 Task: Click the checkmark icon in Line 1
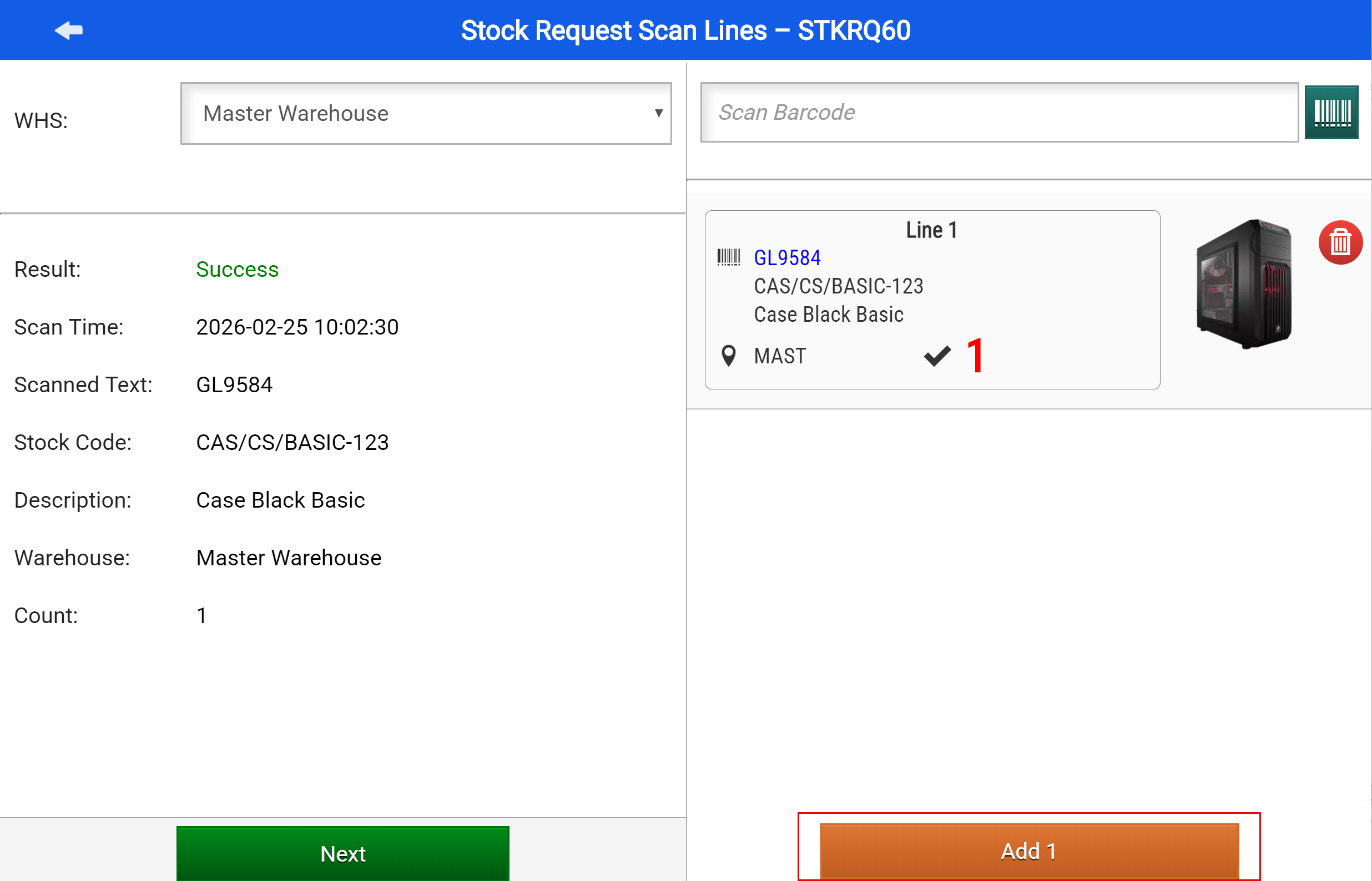coord(937,356)
